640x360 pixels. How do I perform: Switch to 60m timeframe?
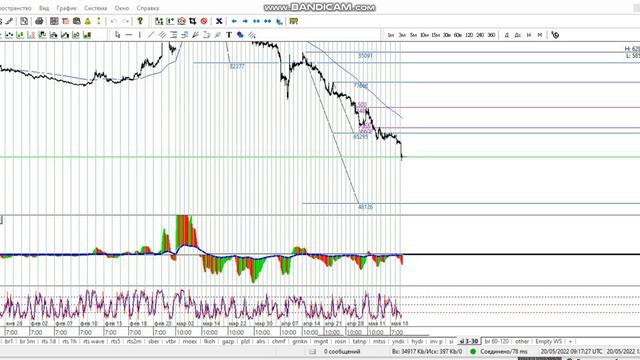click(x=458, y=35)
